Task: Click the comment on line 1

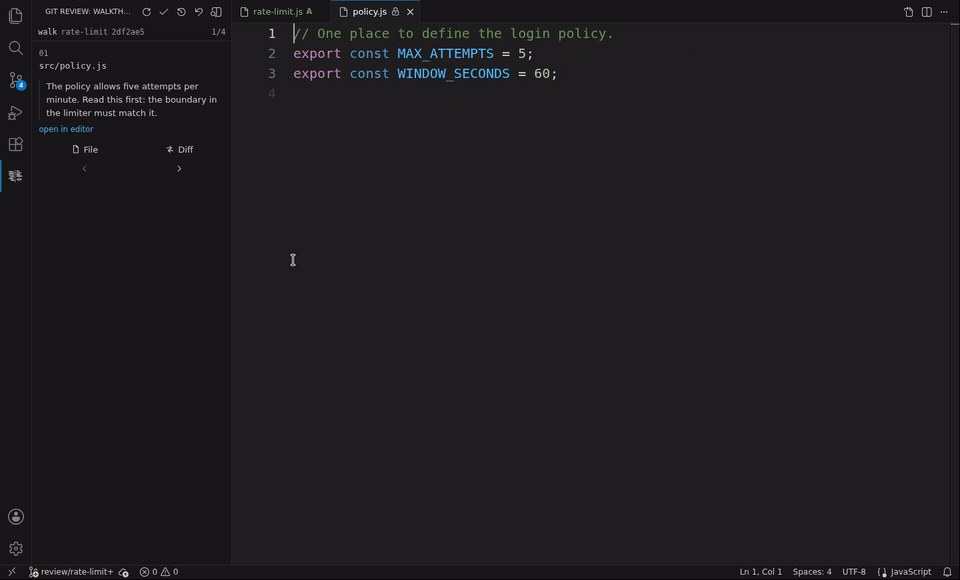Action: point(453,33)
